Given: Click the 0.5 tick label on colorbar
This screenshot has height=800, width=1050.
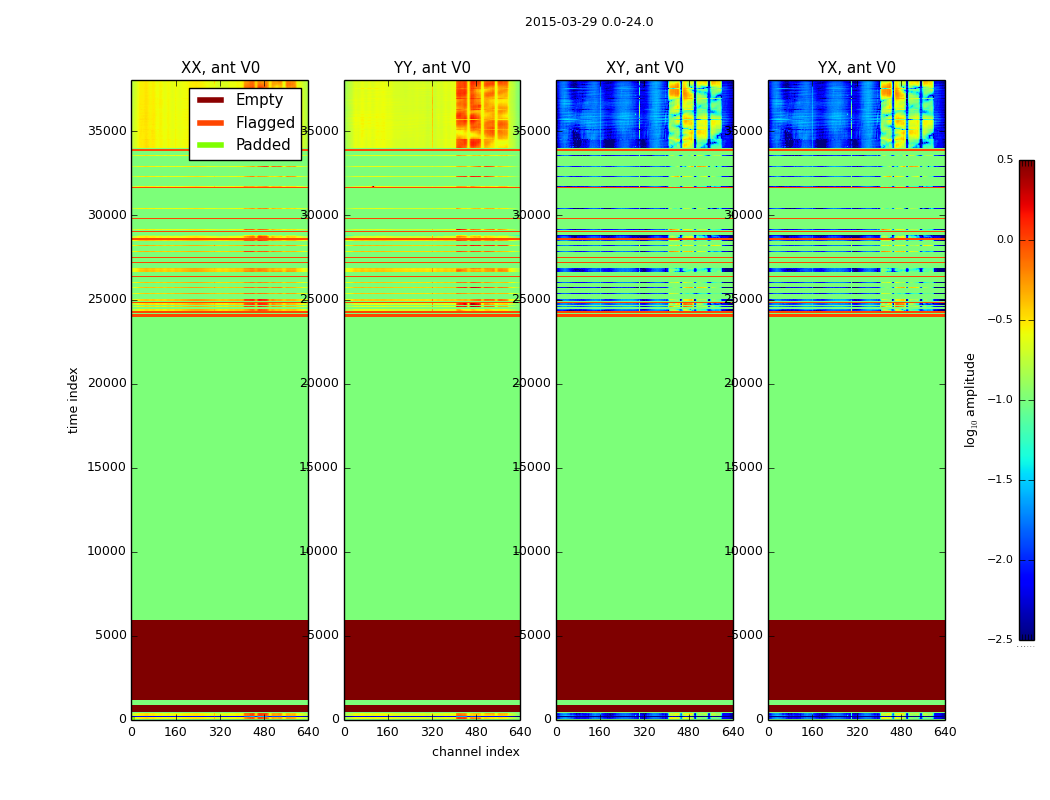Looking at the screenshot, I should [1004, 160].
